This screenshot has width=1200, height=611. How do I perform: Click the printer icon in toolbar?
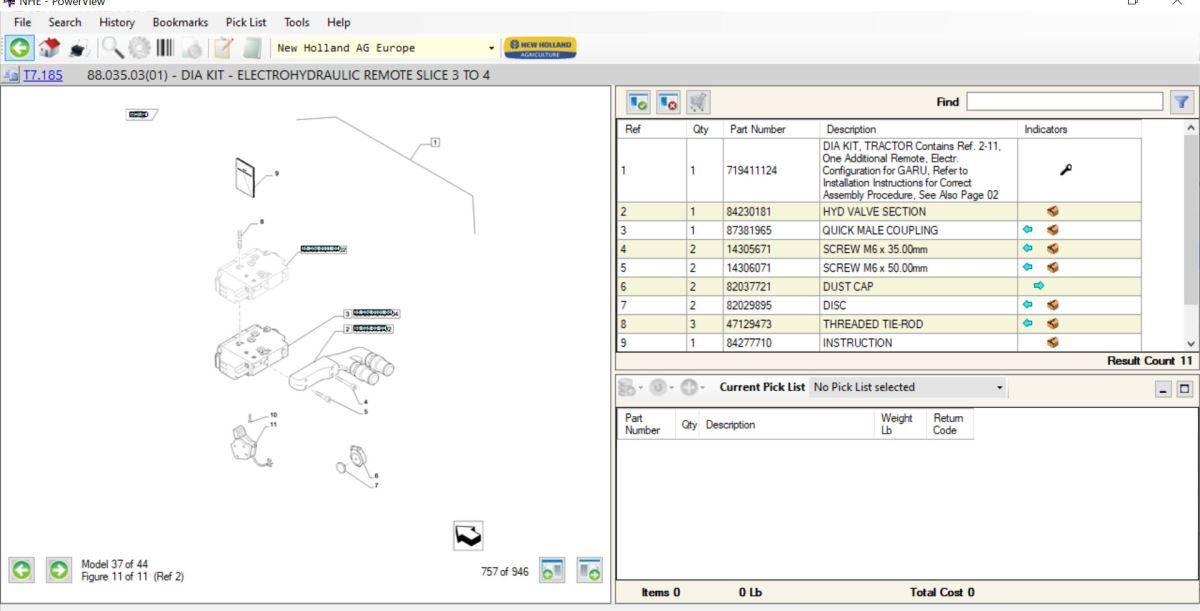(79, 48)
